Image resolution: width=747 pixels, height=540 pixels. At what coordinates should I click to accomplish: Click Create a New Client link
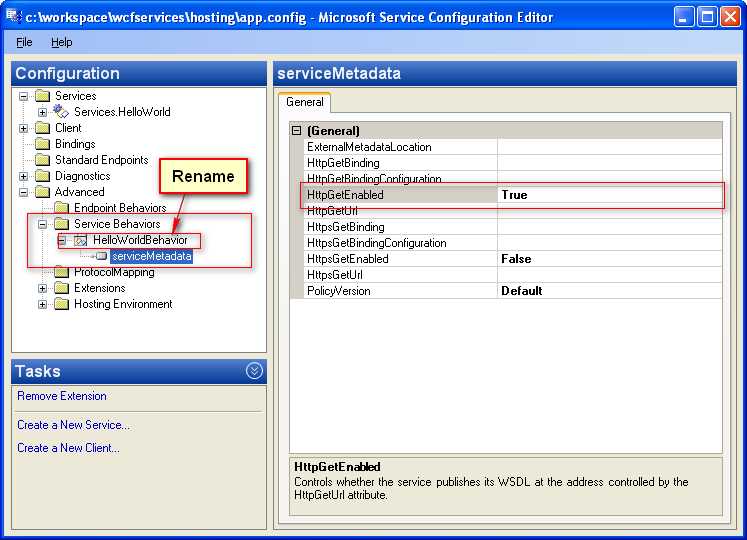click(68, 448)
